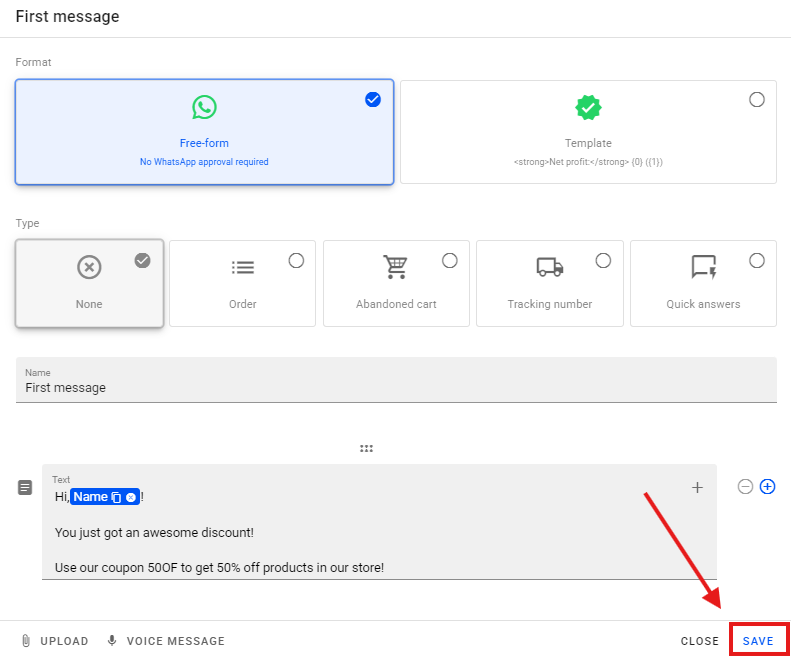
Task: Click the UPLOAD attachment button
Action: [x=55, y=641]
